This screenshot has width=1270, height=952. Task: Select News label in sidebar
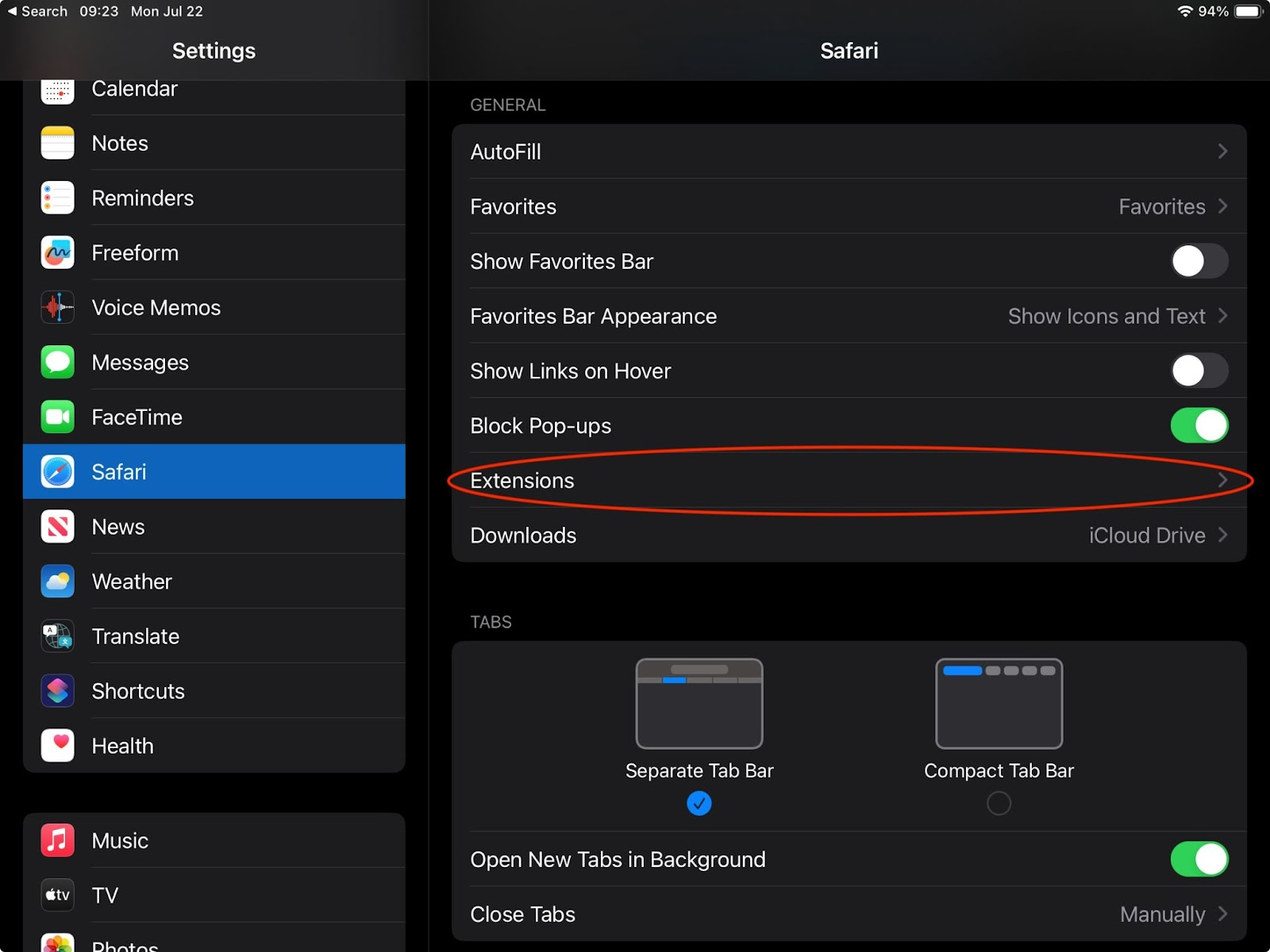click(118, 527)
